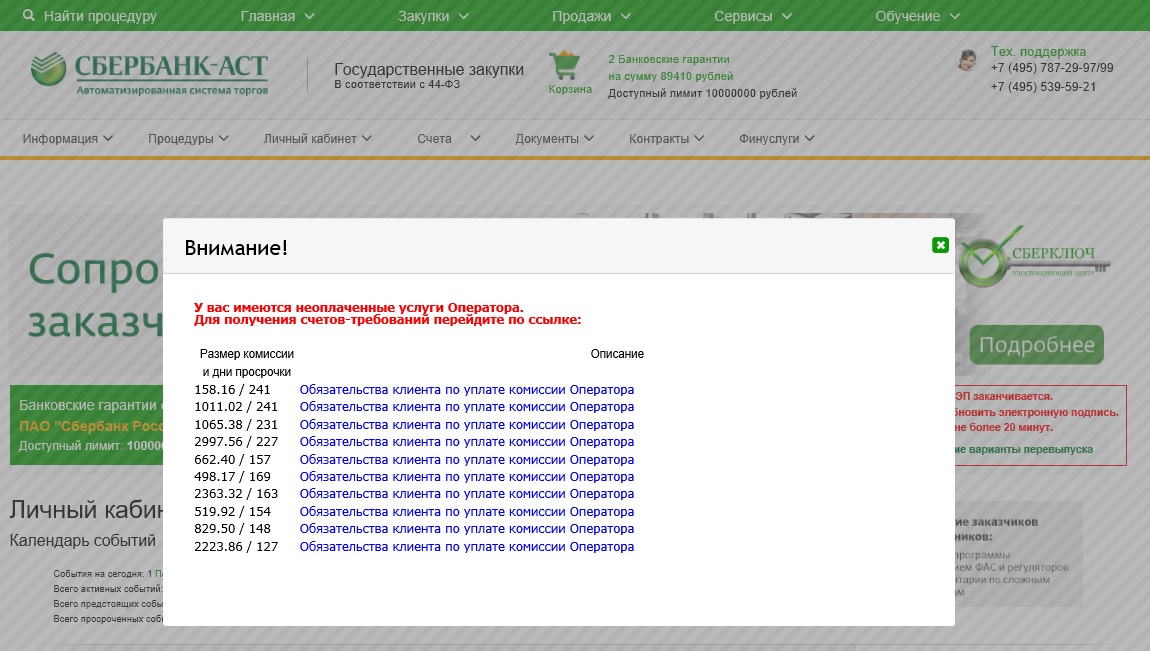Click the Корзина shopping cart icon

click(565, 67)
